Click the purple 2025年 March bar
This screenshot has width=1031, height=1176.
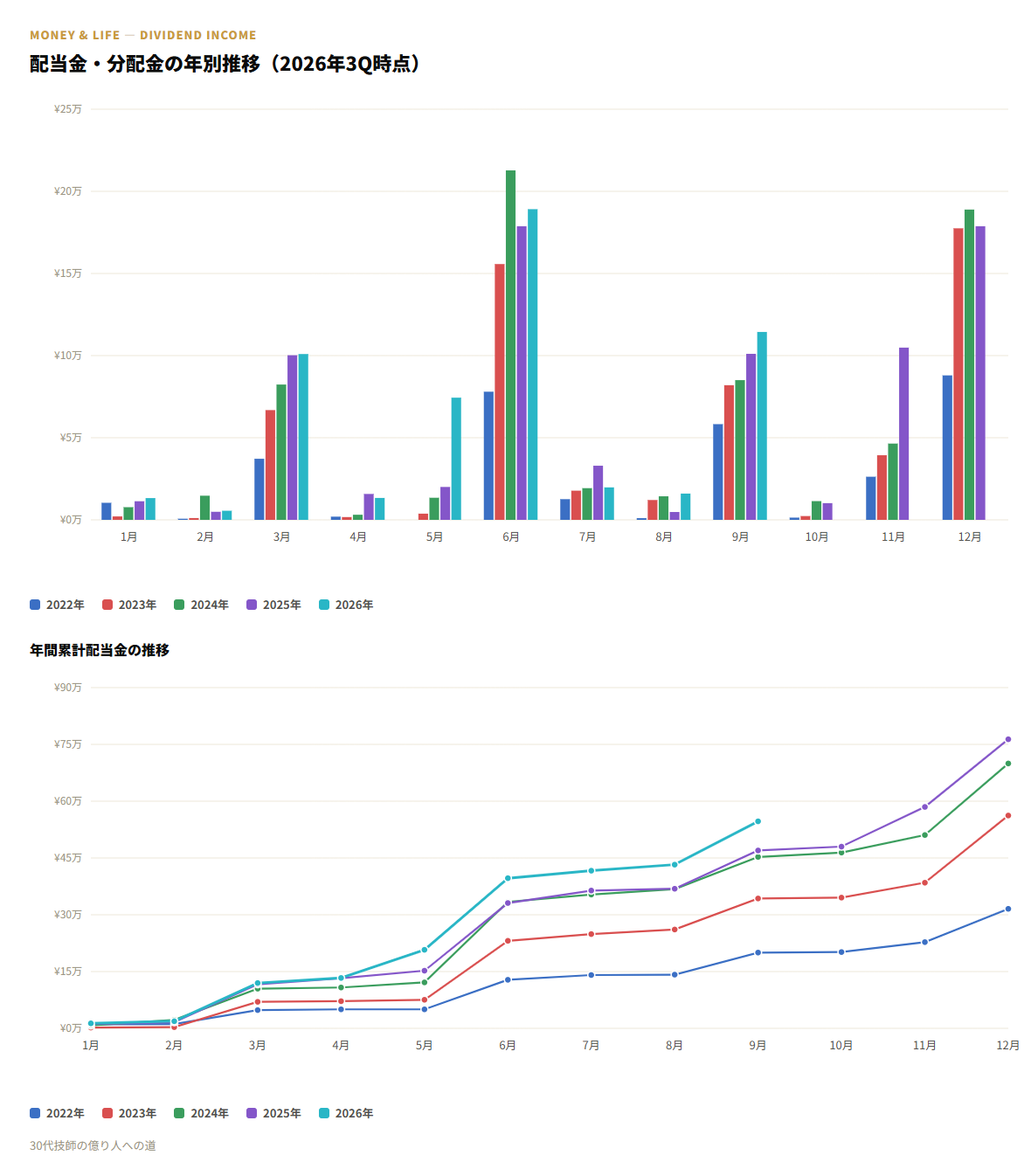pyautogui.click(x=292, y=437)
